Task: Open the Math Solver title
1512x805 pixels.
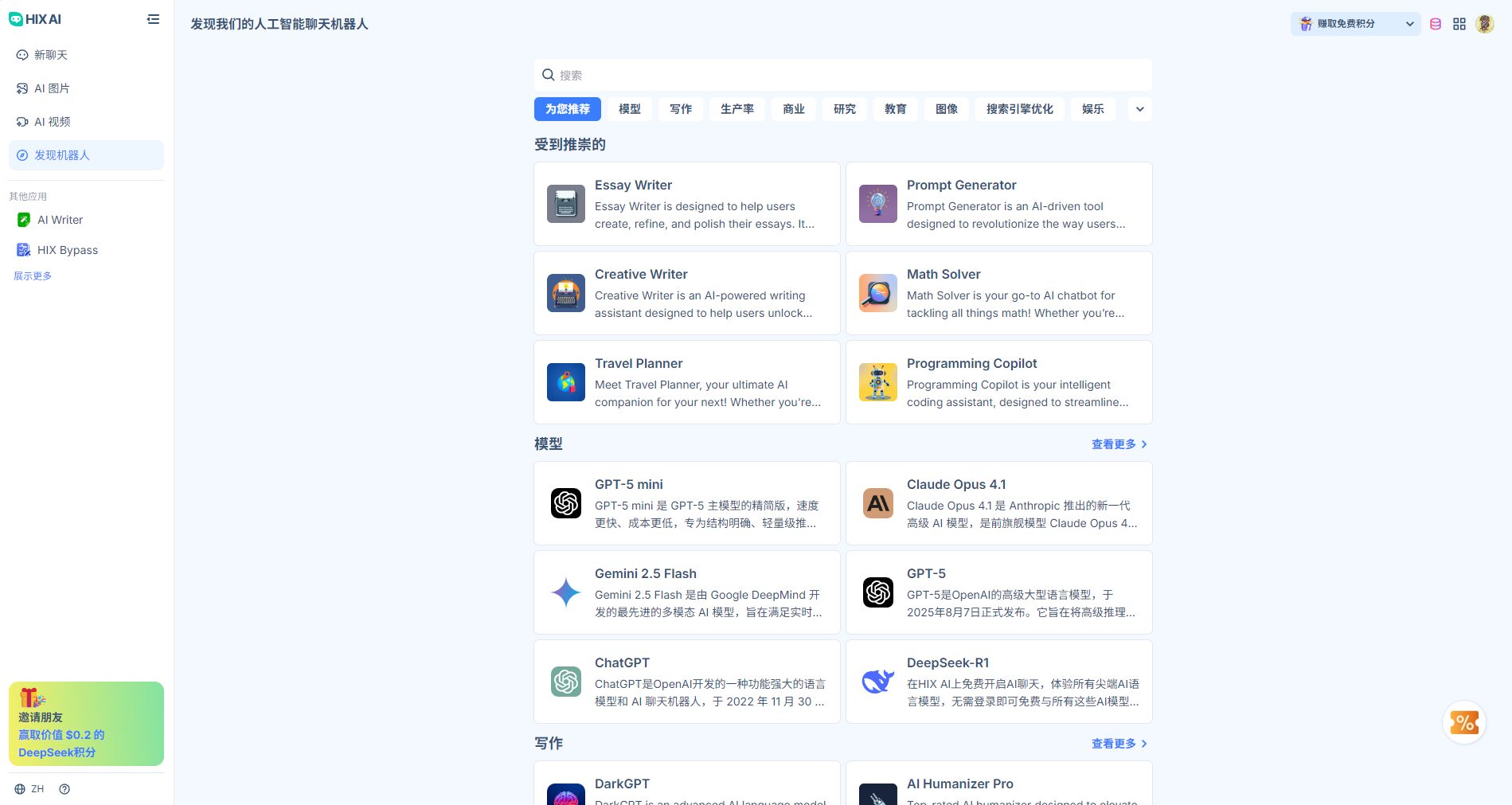Action: pos(944,274)
